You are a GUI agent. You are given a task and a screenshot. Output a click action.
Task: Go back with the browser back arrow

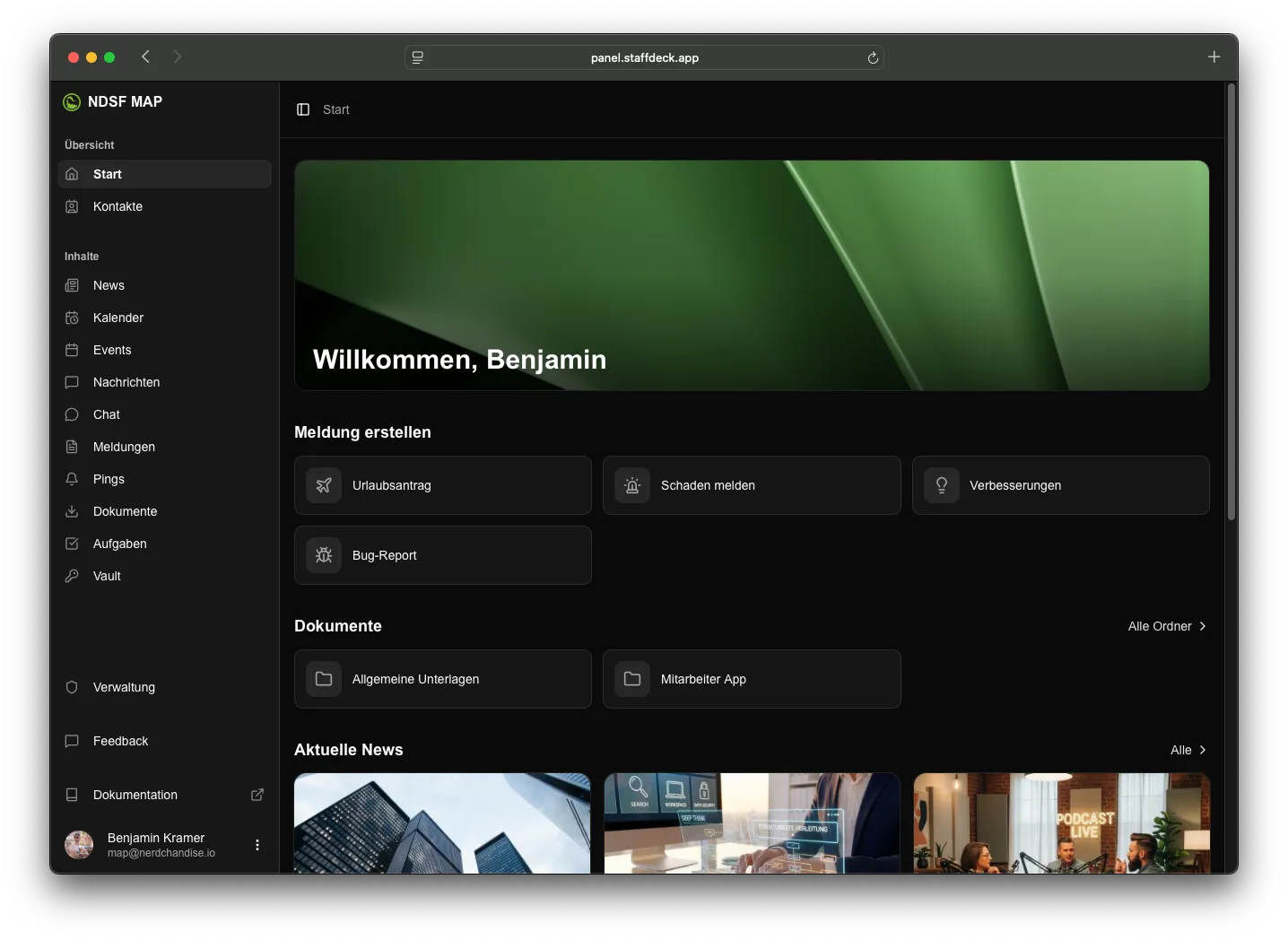click(145, 57)
